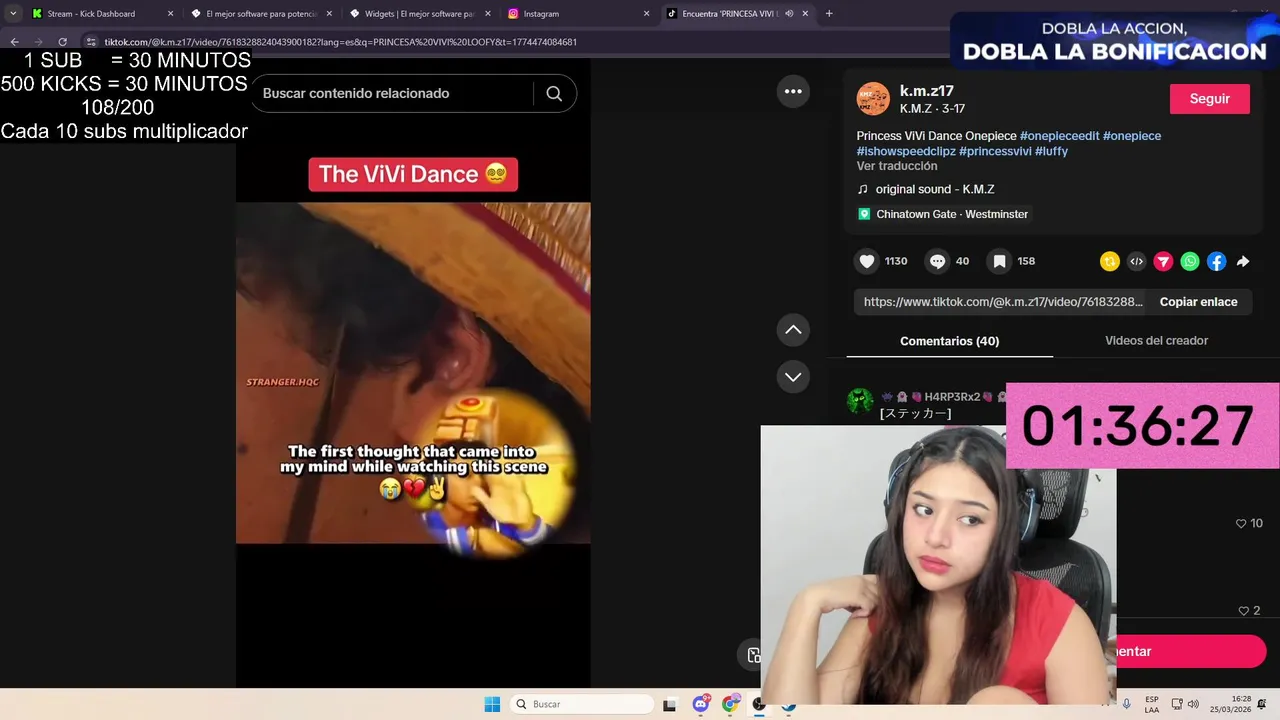Open OBS Studio from the taskbar
Viewport: 1280px width, 720px height.
[759, 704]
